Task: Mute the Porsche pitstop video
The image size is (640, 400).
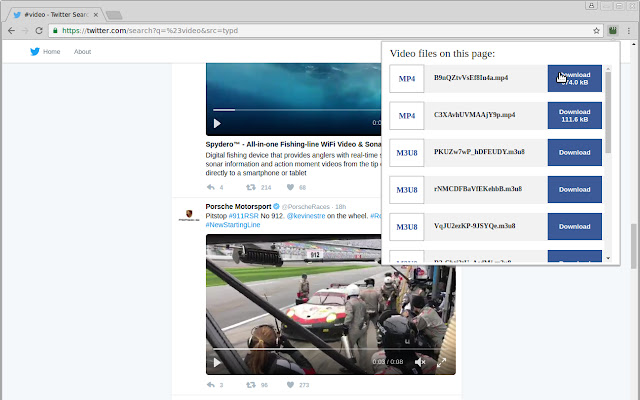Action: point(420,362)
